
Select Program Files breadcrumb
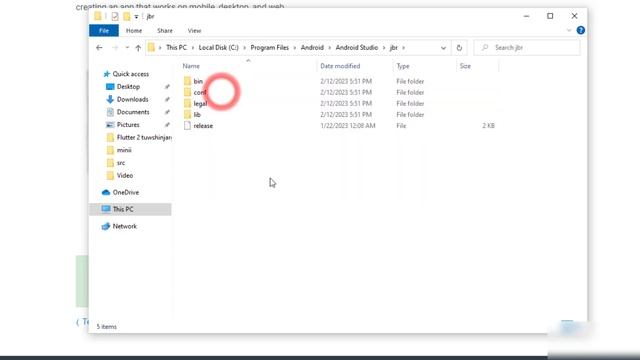(x=269, y=48)
